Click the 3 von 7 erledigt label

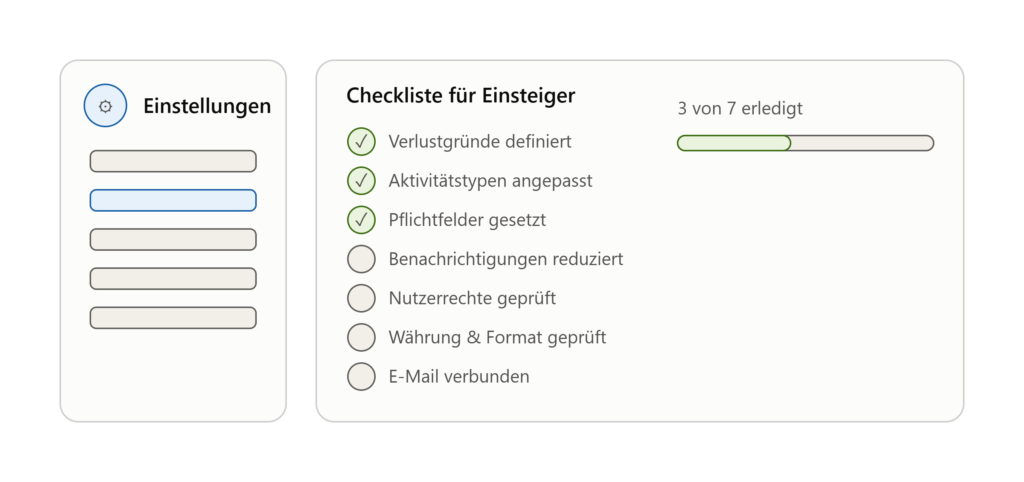pos(740,108)
